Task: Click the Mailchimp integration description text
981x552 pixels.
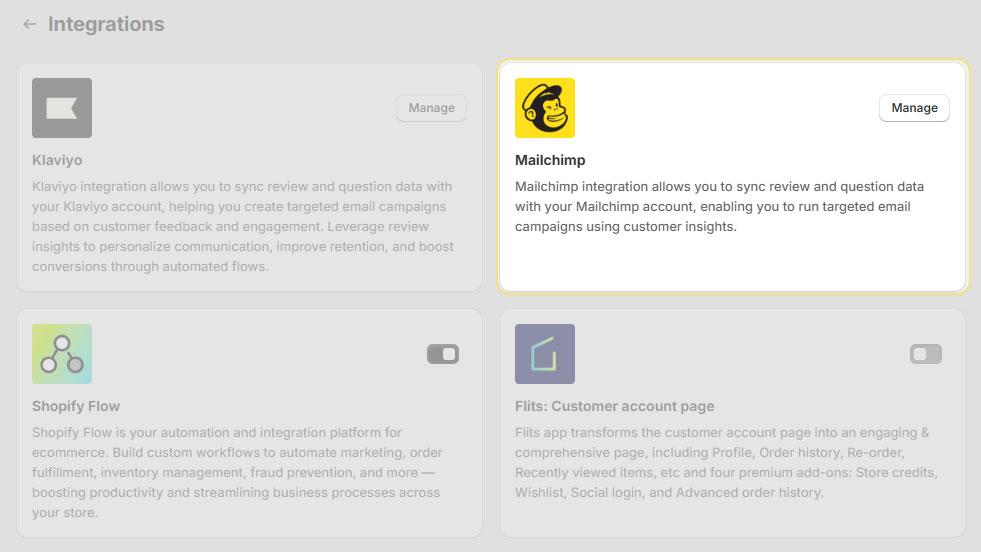Action: 719,207
